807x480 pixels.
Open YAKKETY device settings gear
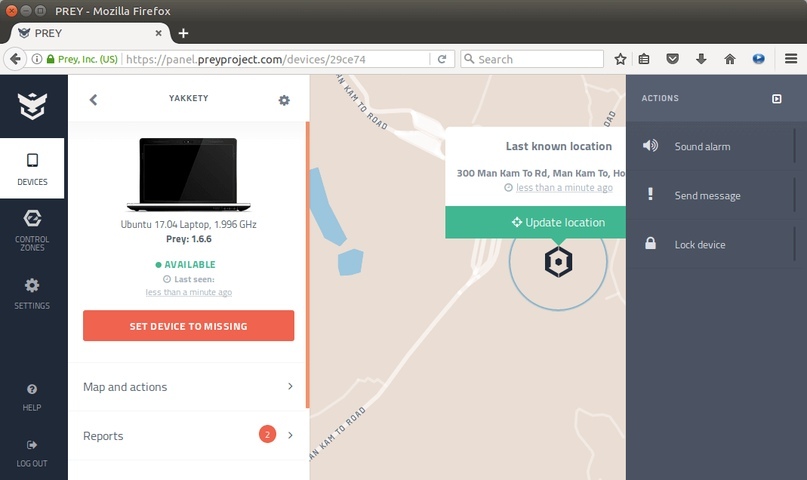[x=284, y=100]
